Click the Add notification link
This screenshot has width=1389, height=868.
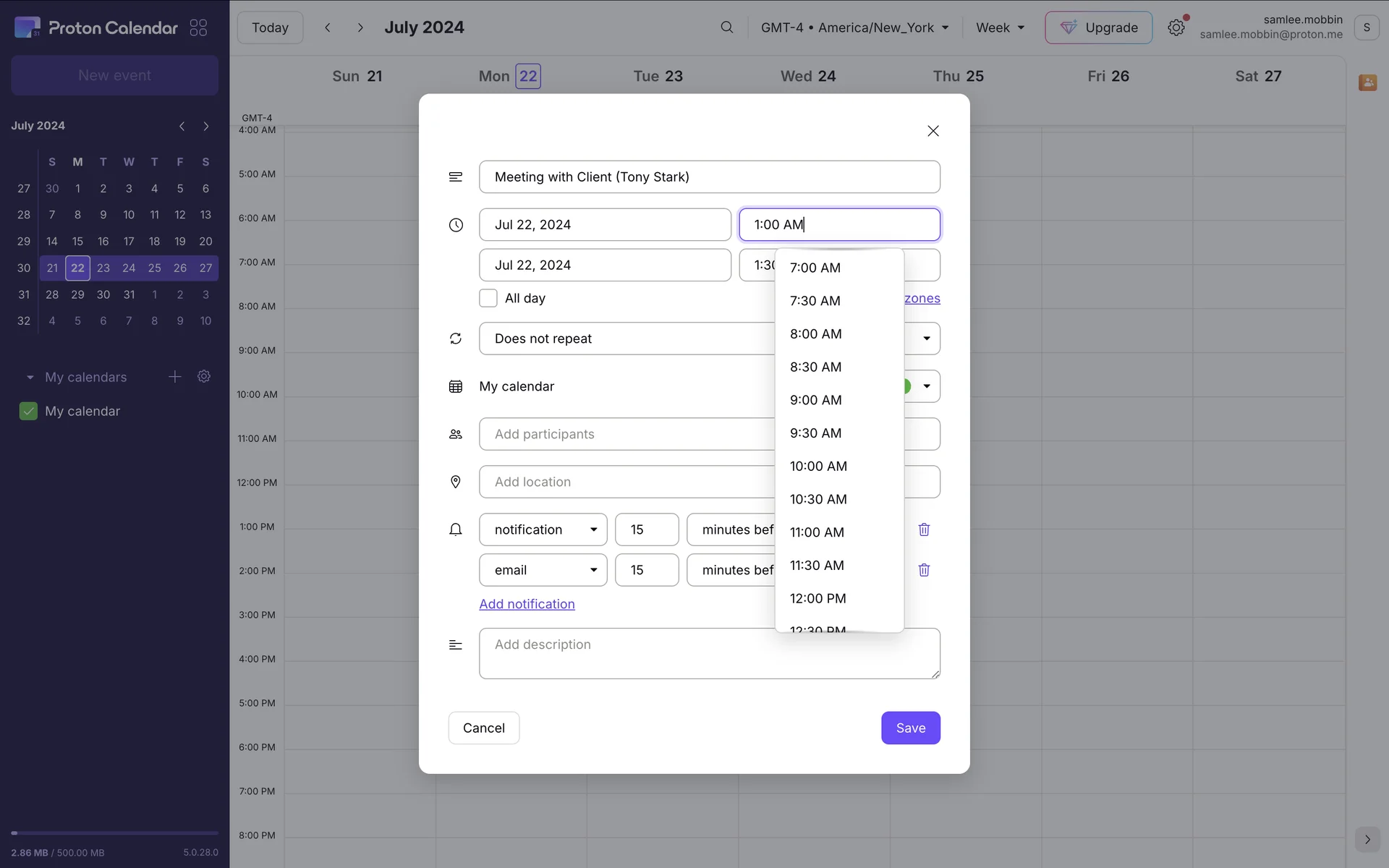527,604
